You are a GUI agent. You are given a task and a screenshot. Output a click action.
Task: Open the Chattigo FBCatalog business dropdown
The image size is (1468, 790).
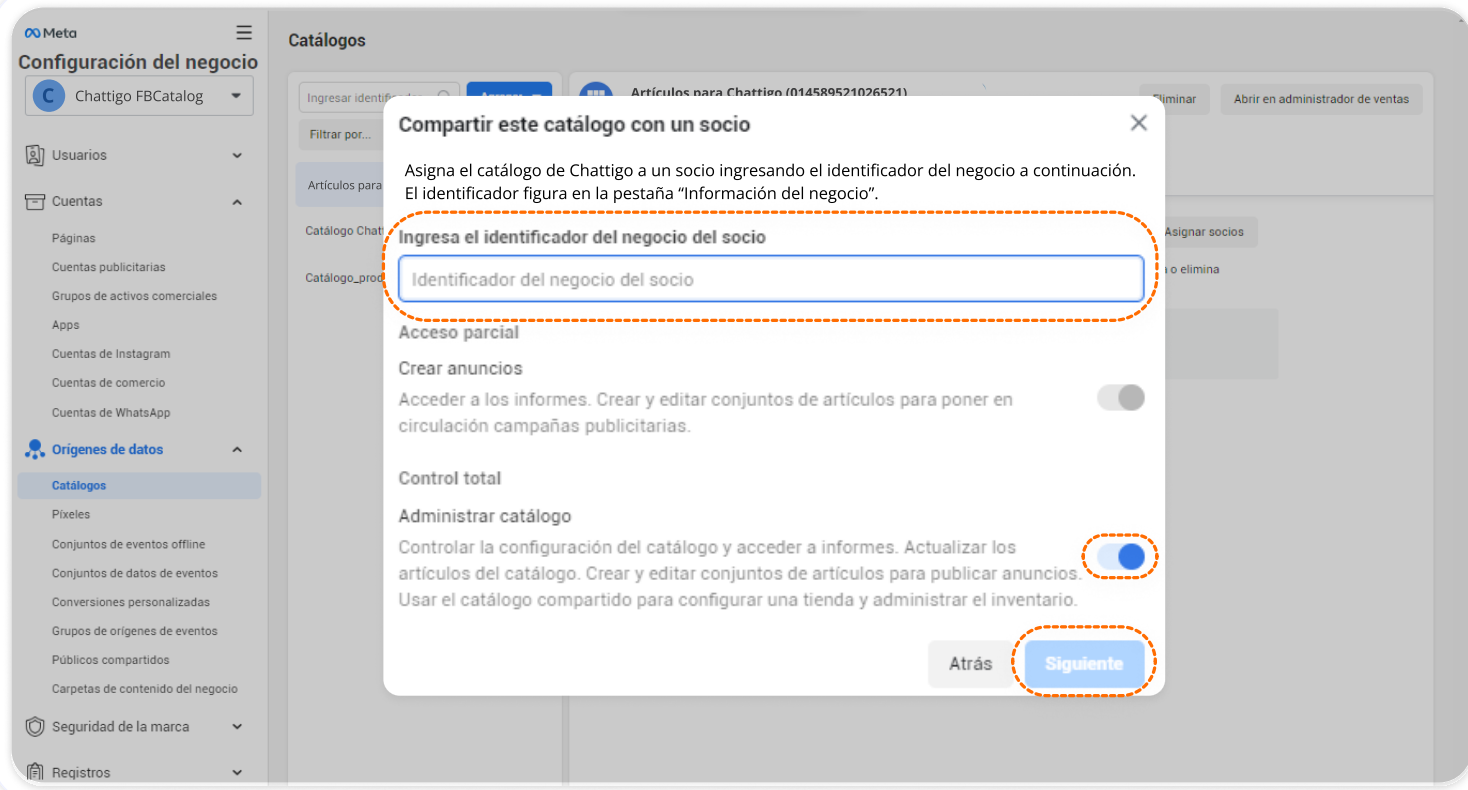click(x=236, y=96)
